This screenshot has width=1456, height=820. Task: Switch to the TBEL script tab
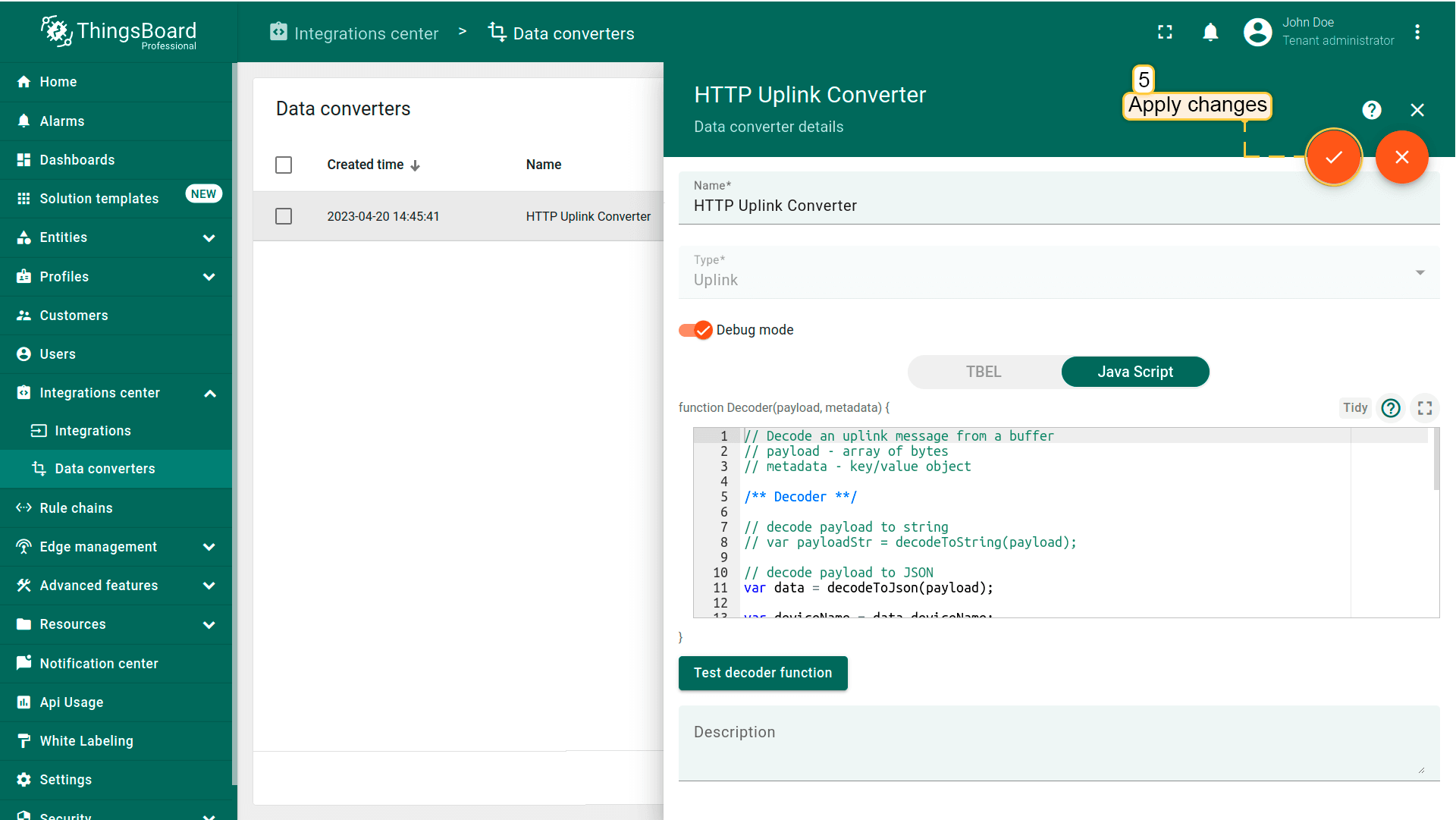click(x=984, y=372)
